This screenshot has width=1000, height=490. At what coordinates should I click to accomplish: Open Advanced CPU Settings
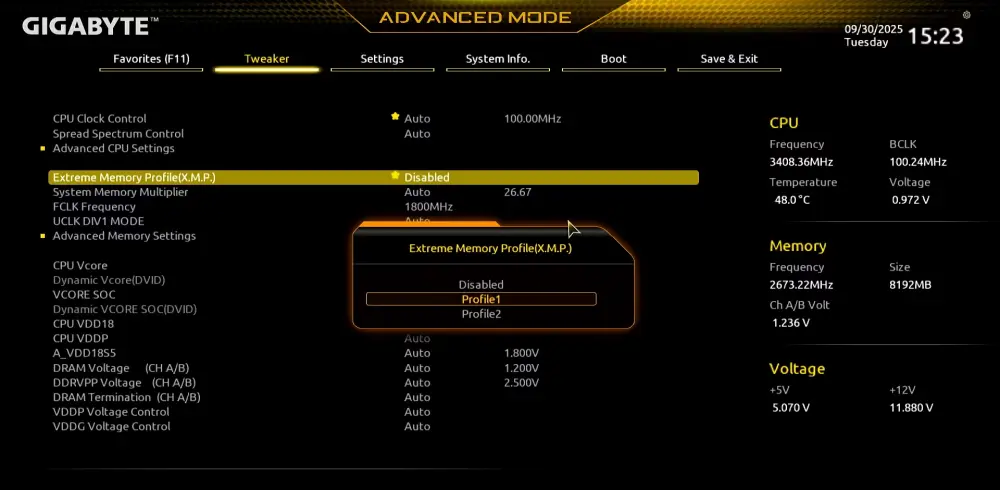point(113,148)
